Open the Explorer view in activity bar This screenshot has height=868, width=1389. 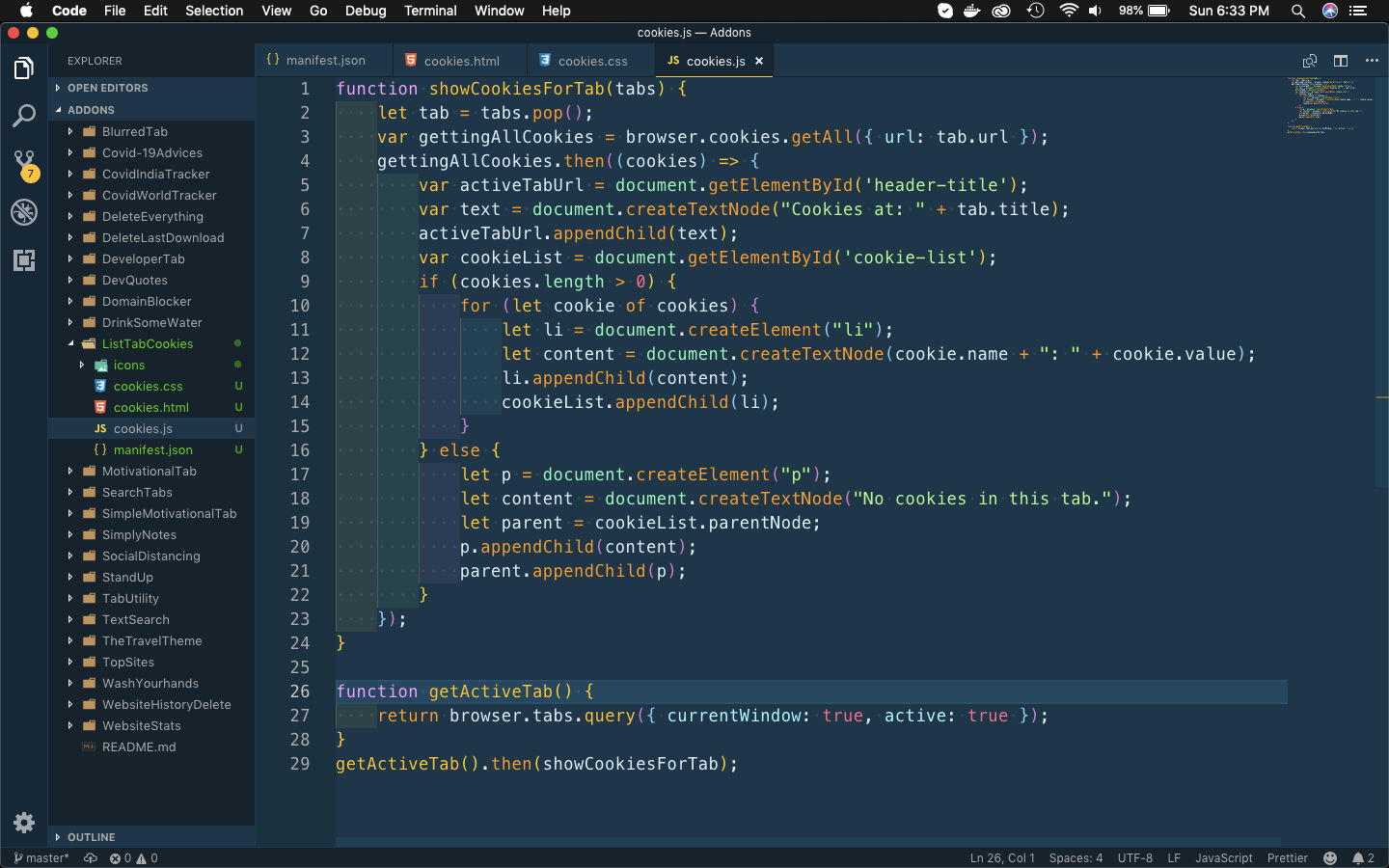point(24,68)
